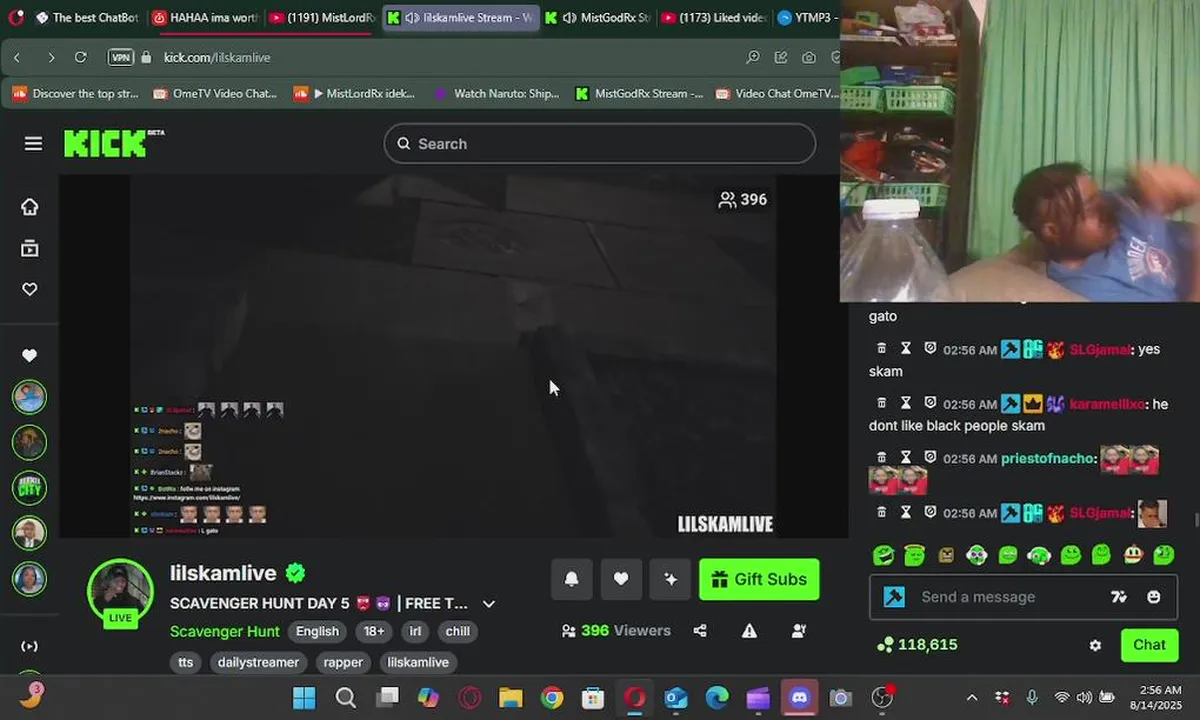The height and width of the screenshot is (720, 1200).
Task: Open the Deeno City channel avatar
Action: tap(30, 488)
